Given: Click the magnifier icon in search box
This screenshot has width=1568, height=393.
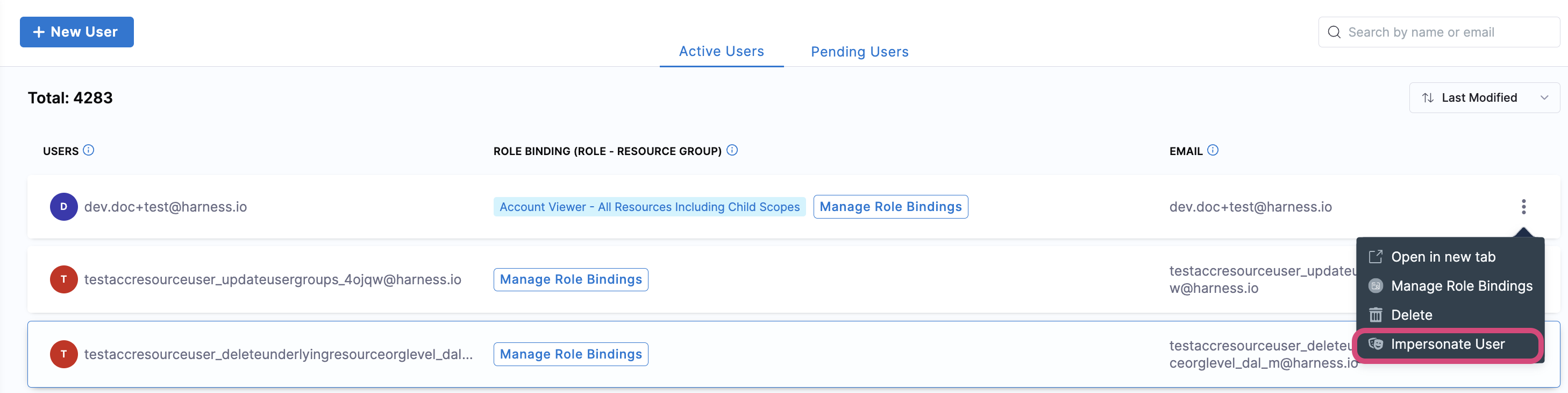Looking at the screenshot, I should coord(1334,32).
